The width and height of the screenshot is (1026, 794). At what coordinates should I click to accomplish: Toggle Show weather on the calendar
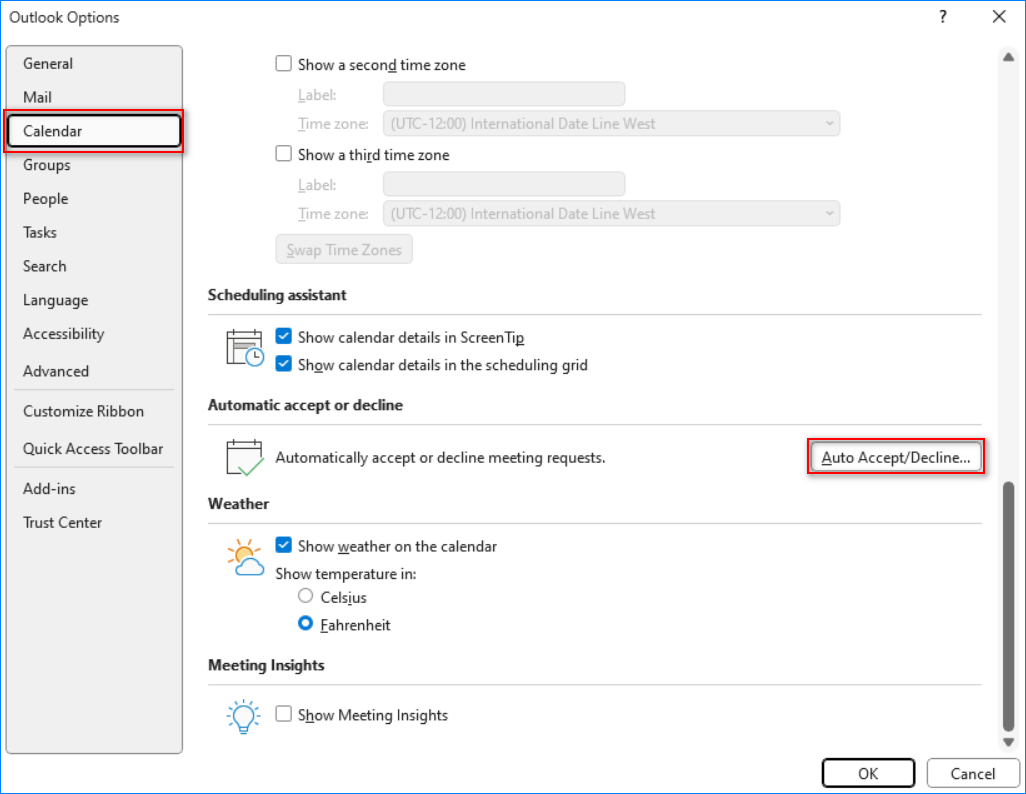tap(283, 545)
